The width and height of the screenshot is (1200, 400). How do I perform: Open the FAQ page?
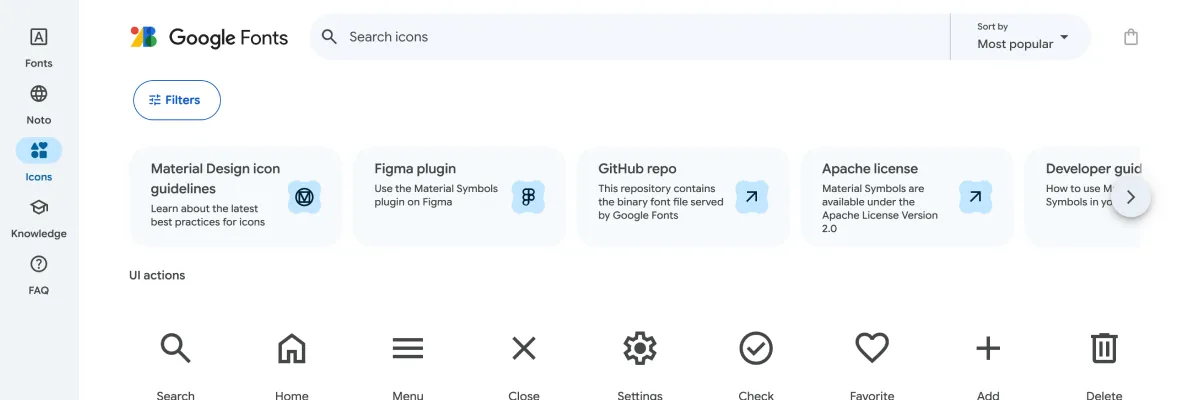39,273
